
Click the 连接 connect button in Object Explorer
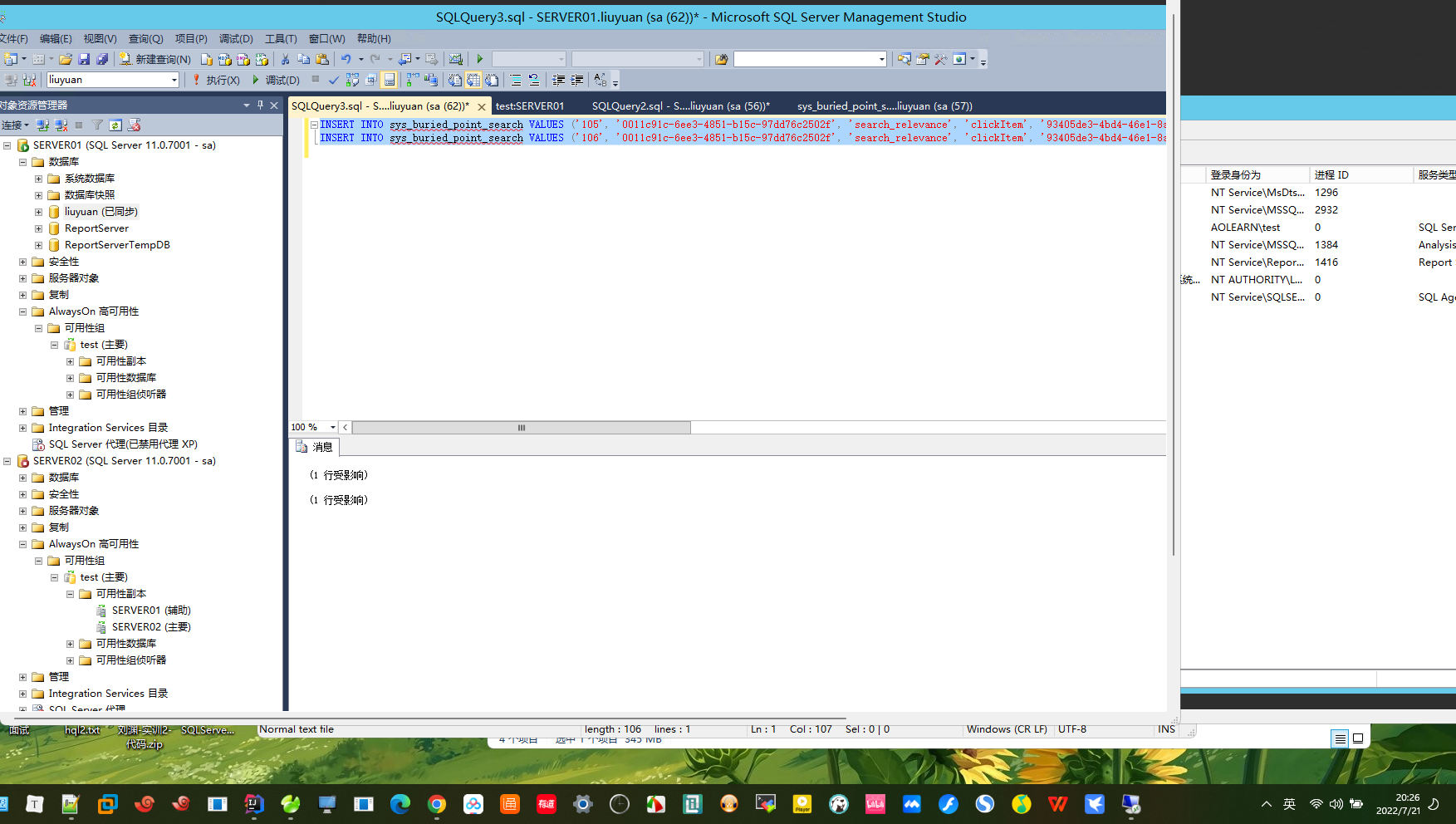14,125
